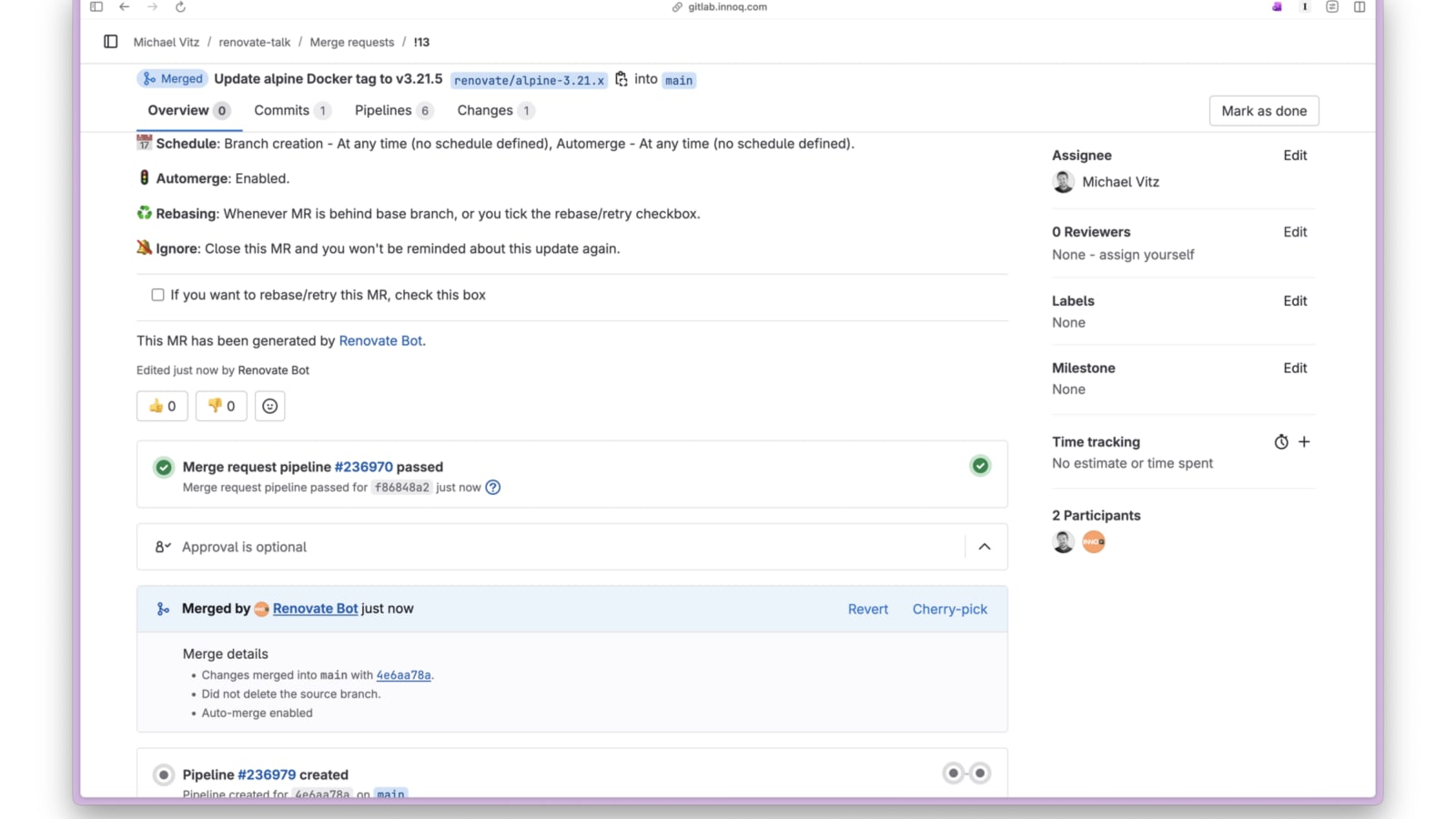
Task: Collapse the approval section chevron
Action: tap(985, 547)
